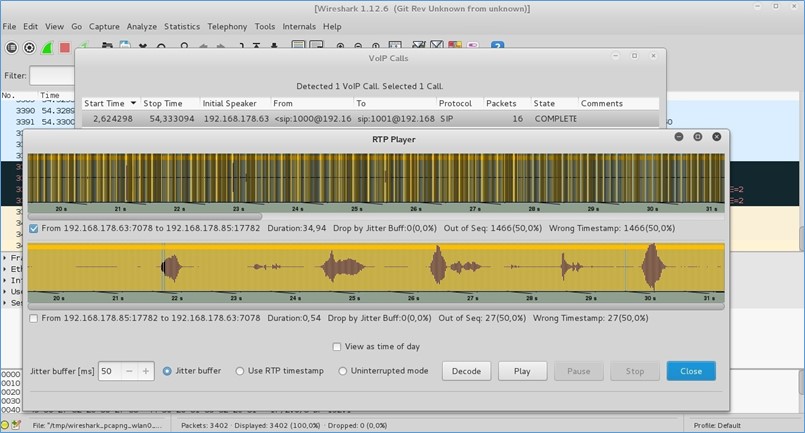Click the capture interfaces list icon
This screenshot has width=805, height=433.
coord(11,47)
